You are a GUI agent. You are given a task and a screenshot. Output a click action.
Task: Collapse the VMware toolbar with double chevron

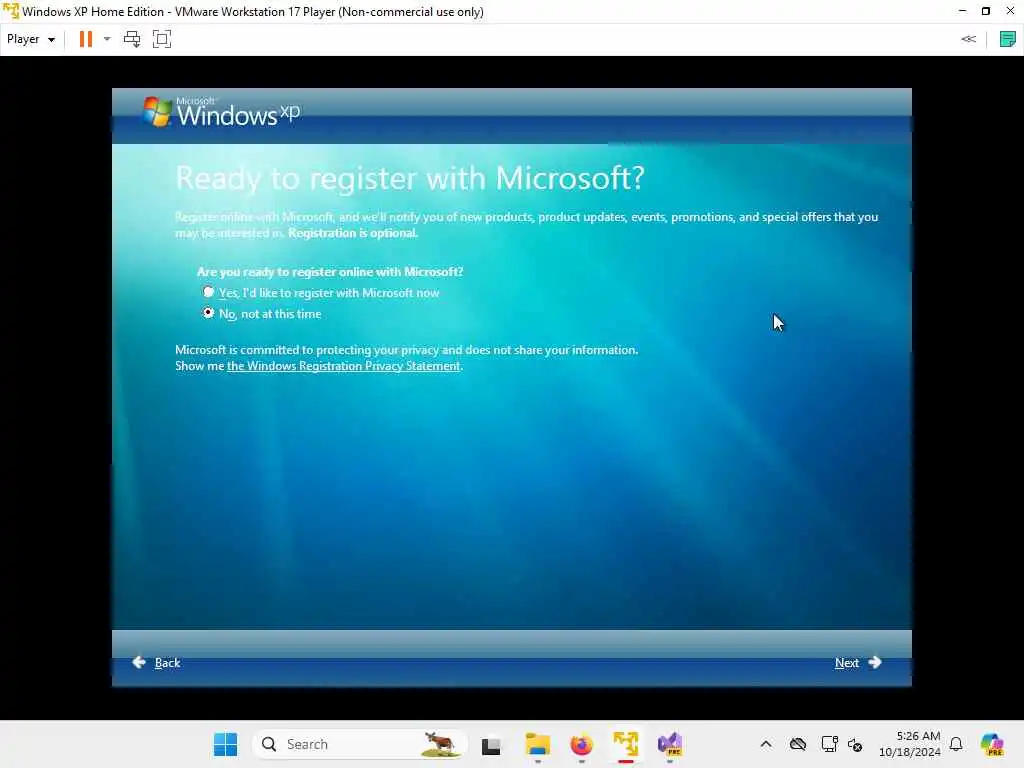point(968,39)
